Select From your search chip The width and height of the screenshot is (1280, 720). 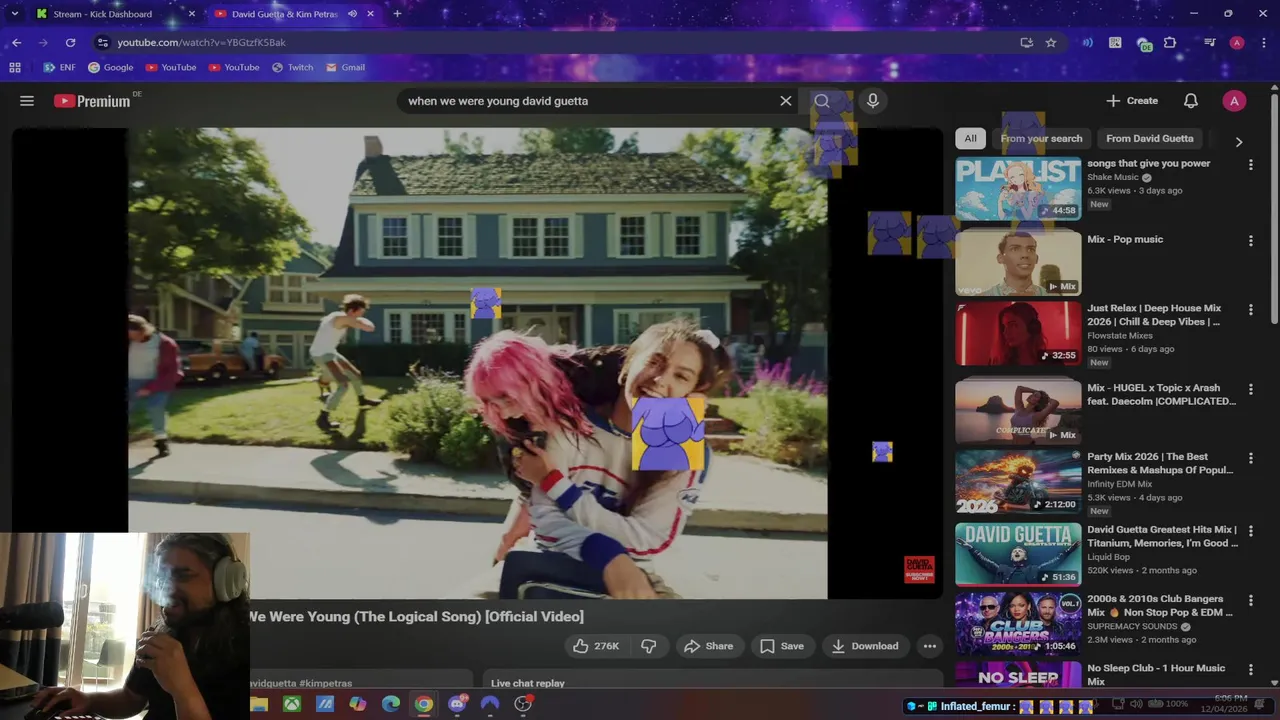click(1041, 139)
